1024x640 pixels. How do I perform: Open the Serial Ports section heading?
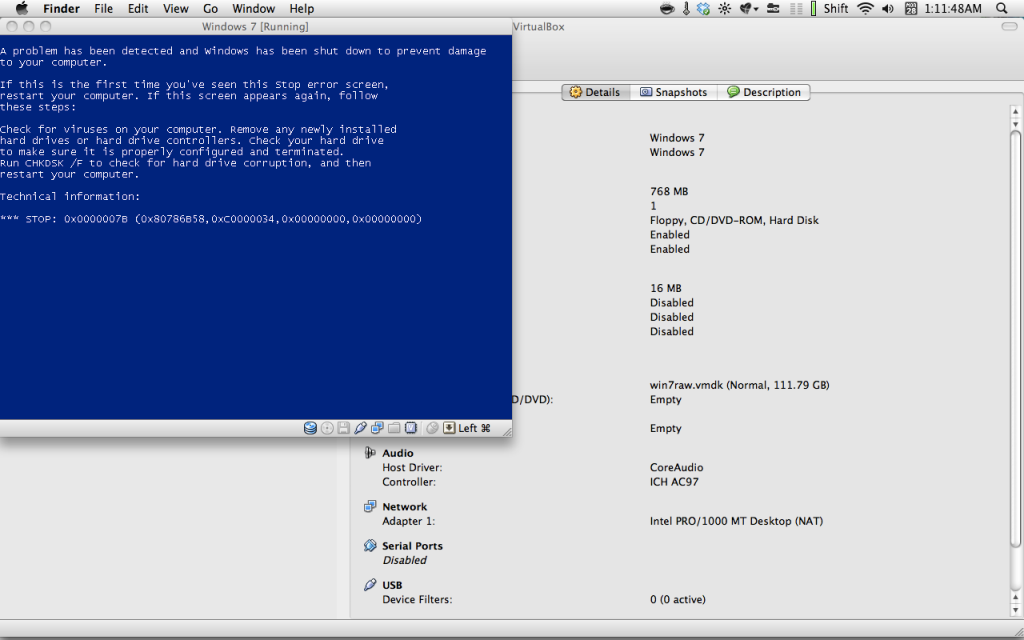click(412, 546)
